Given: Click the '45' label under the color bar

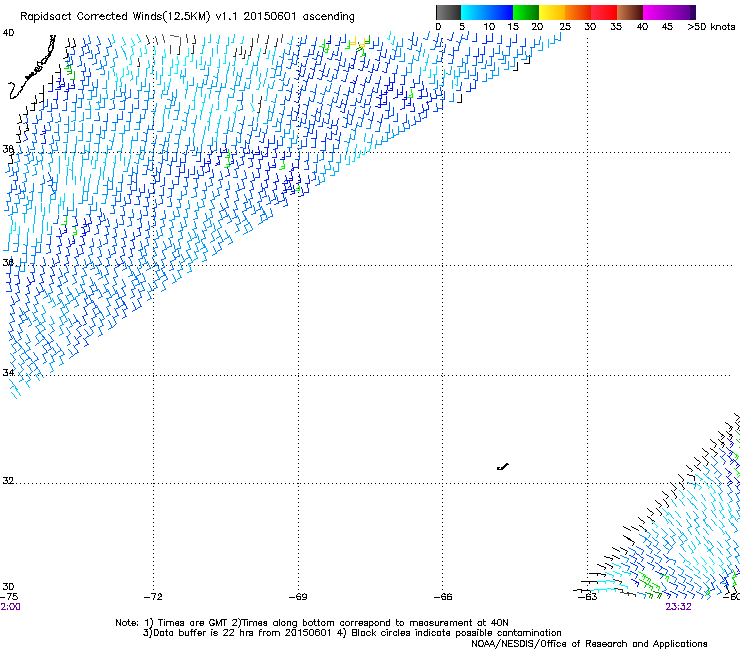Looking at the screenshot, I should [x=667, y=27].
